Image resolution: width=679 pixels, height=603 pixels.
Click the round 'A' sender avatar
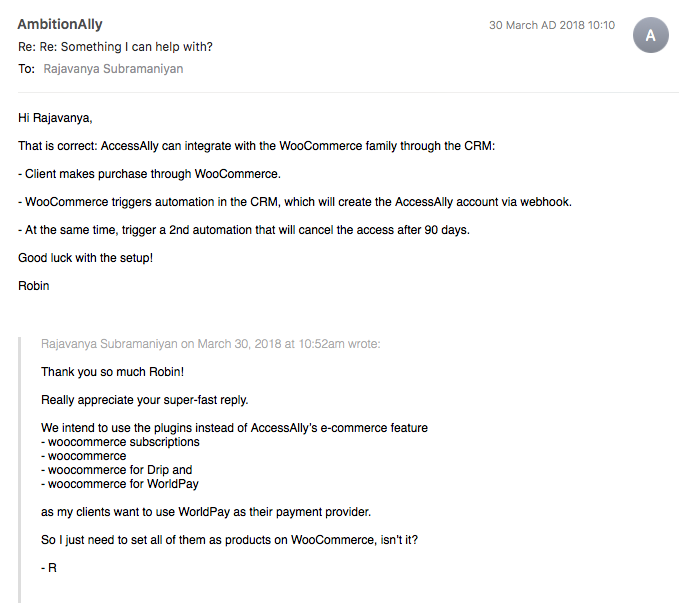tap(650, 35)
